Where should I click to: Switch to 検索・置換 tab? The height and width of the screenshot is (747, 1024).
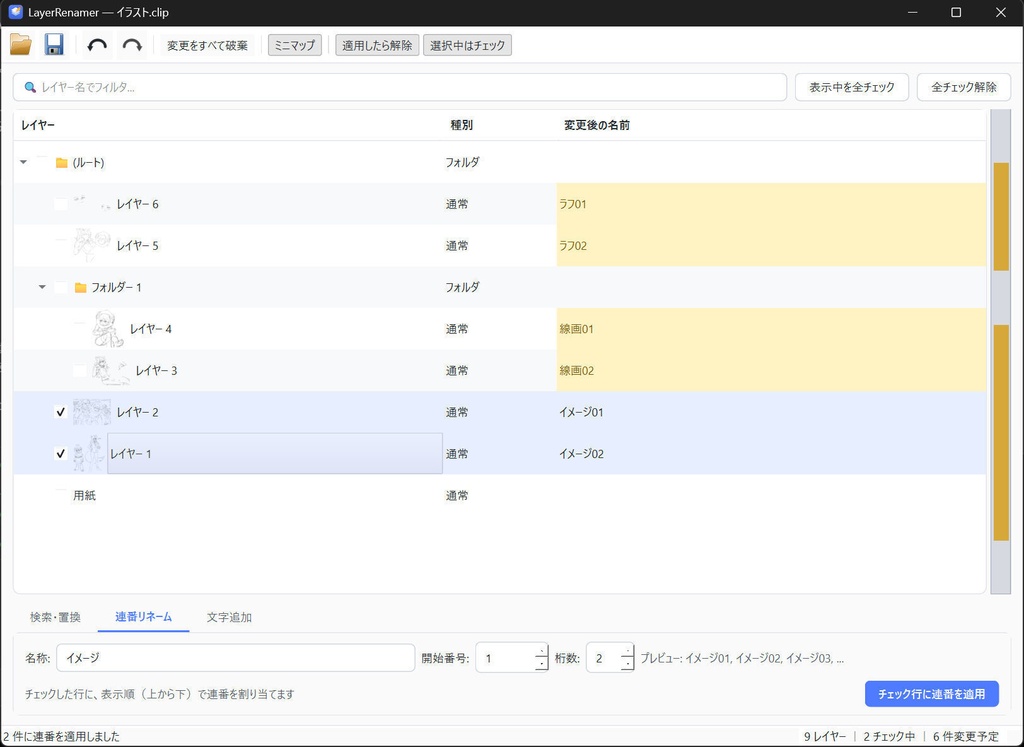[56, 617]
